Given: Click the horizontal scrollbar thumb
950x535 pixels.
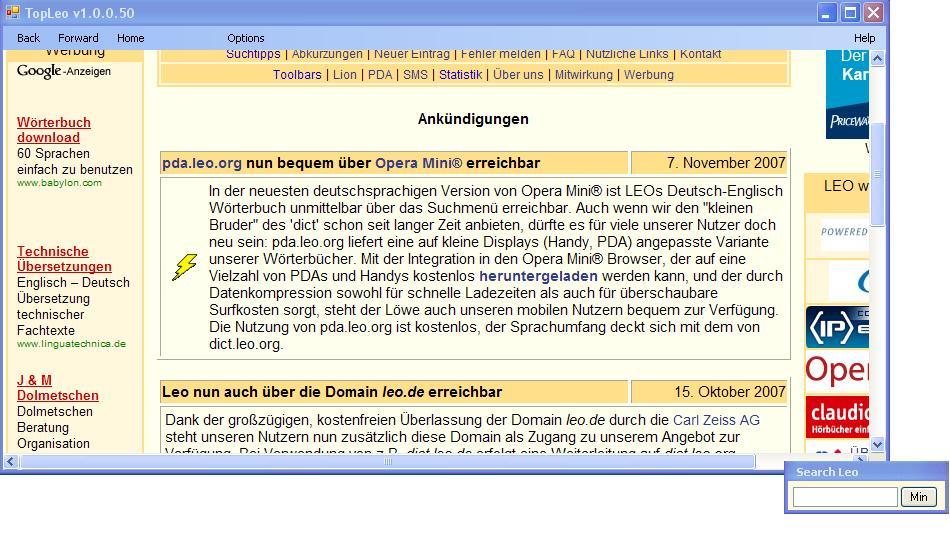Looking at the screenshot, I should (x=388, y=461).
